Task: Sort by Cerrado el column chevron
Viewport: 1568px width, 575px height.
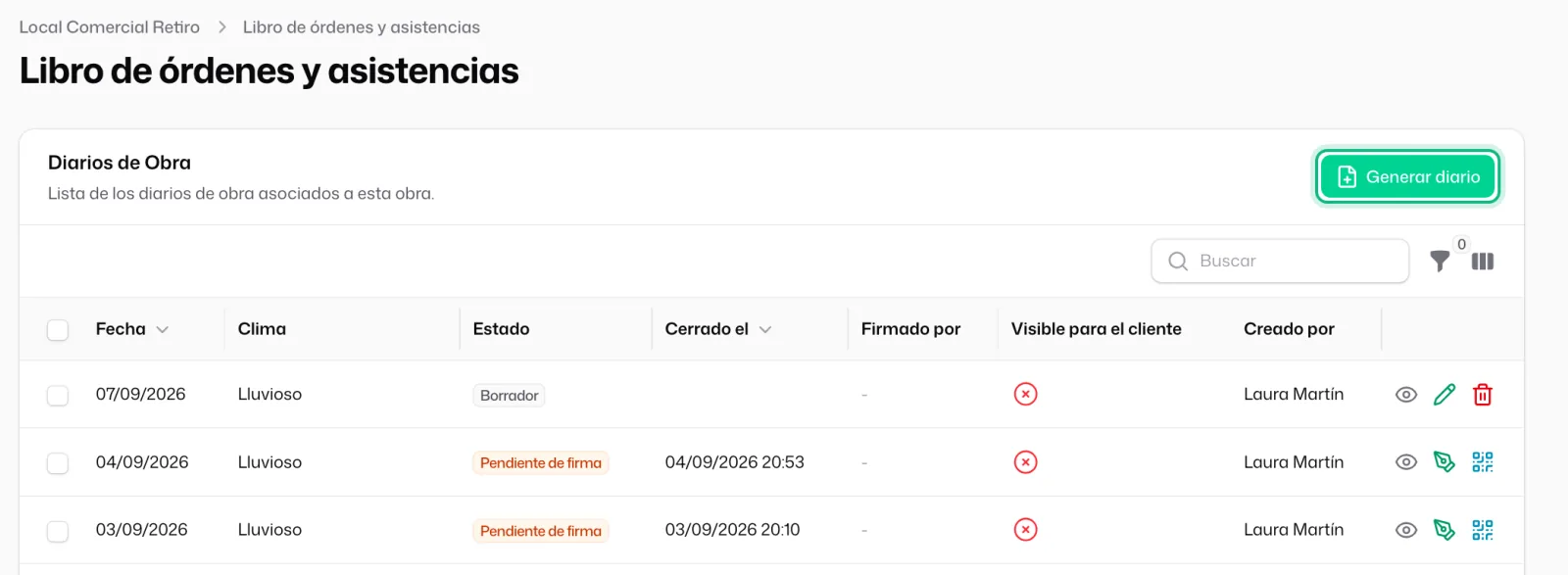Action: tap(765, 330)
